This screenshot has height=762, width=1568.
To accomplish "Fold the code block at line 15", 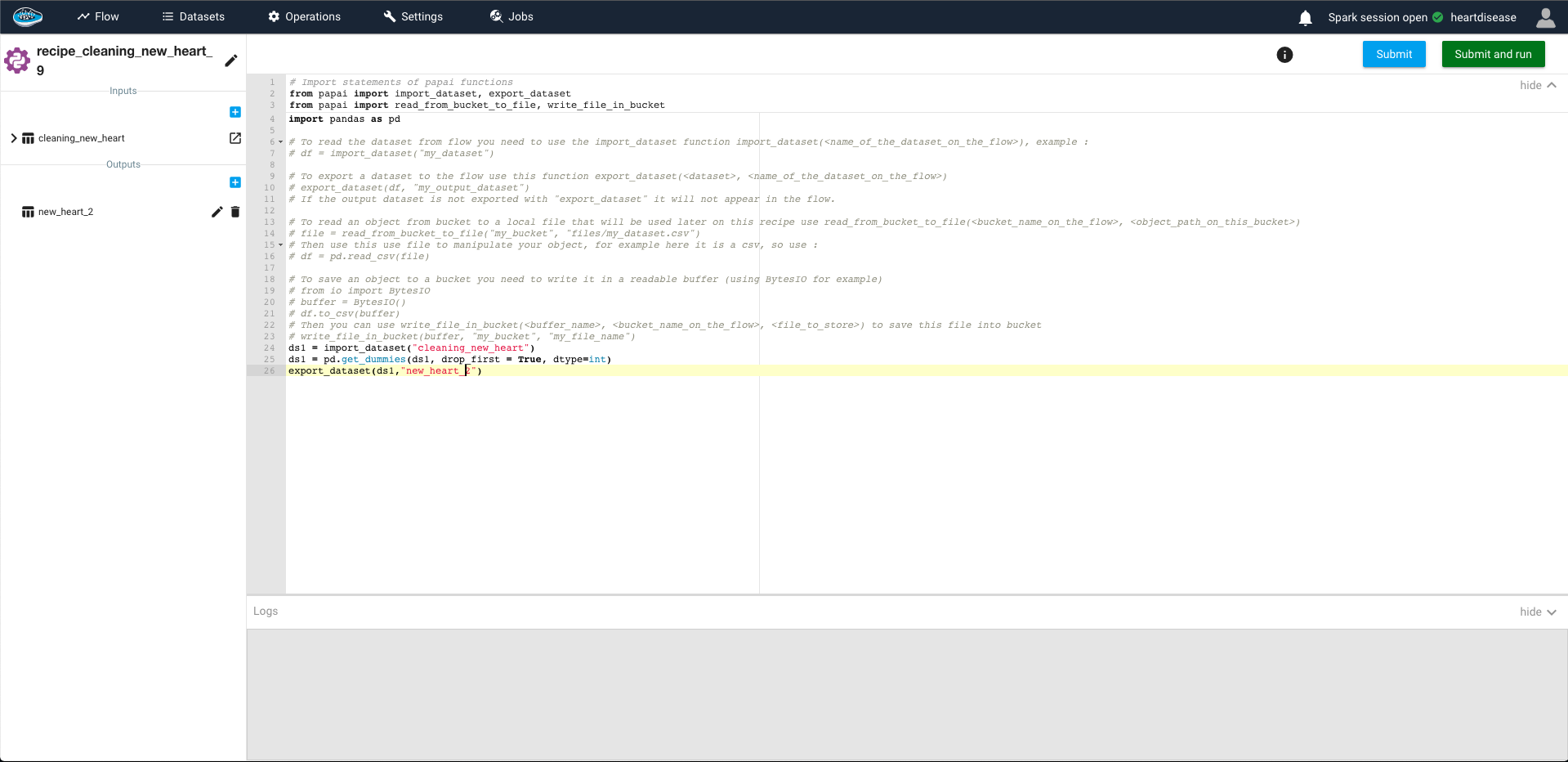I will [x=281, y=245].
